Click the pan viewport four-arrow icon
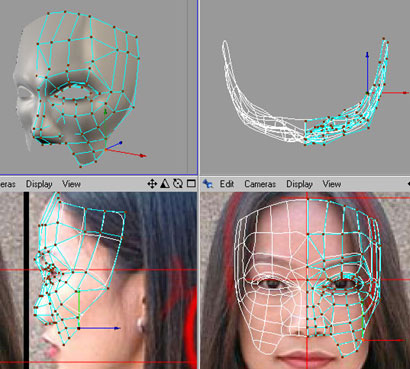 pyautogui.click(x=152, y=184)
